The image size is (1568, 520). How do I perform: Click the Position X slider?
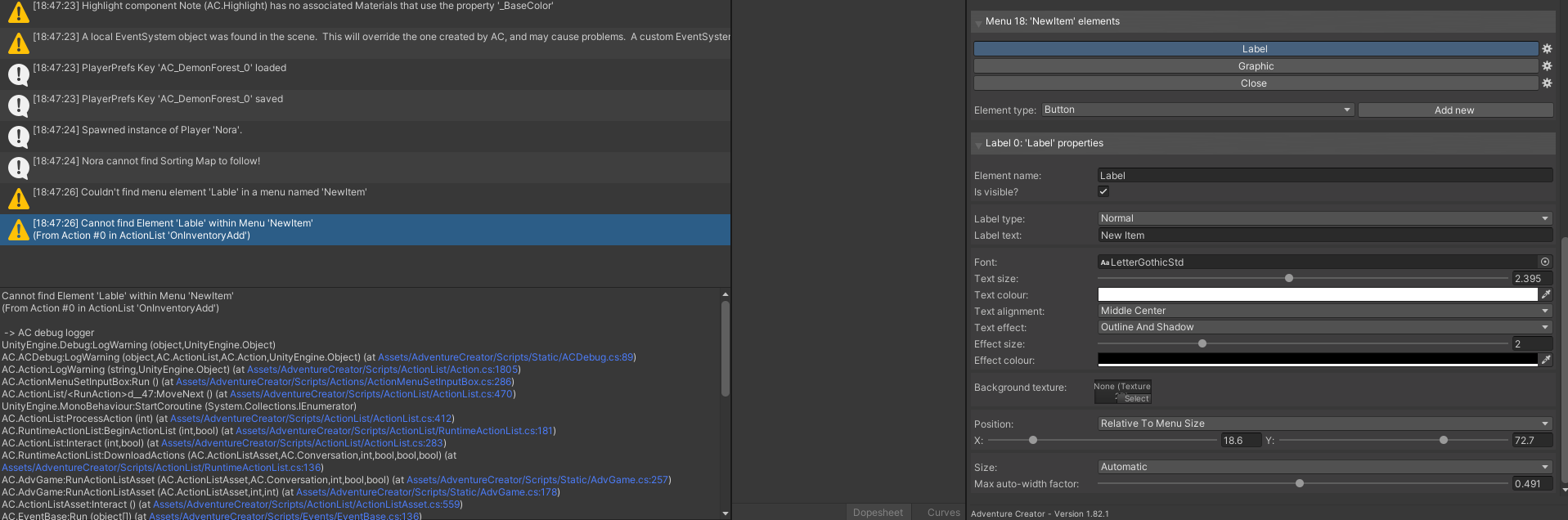(1103, 441)
